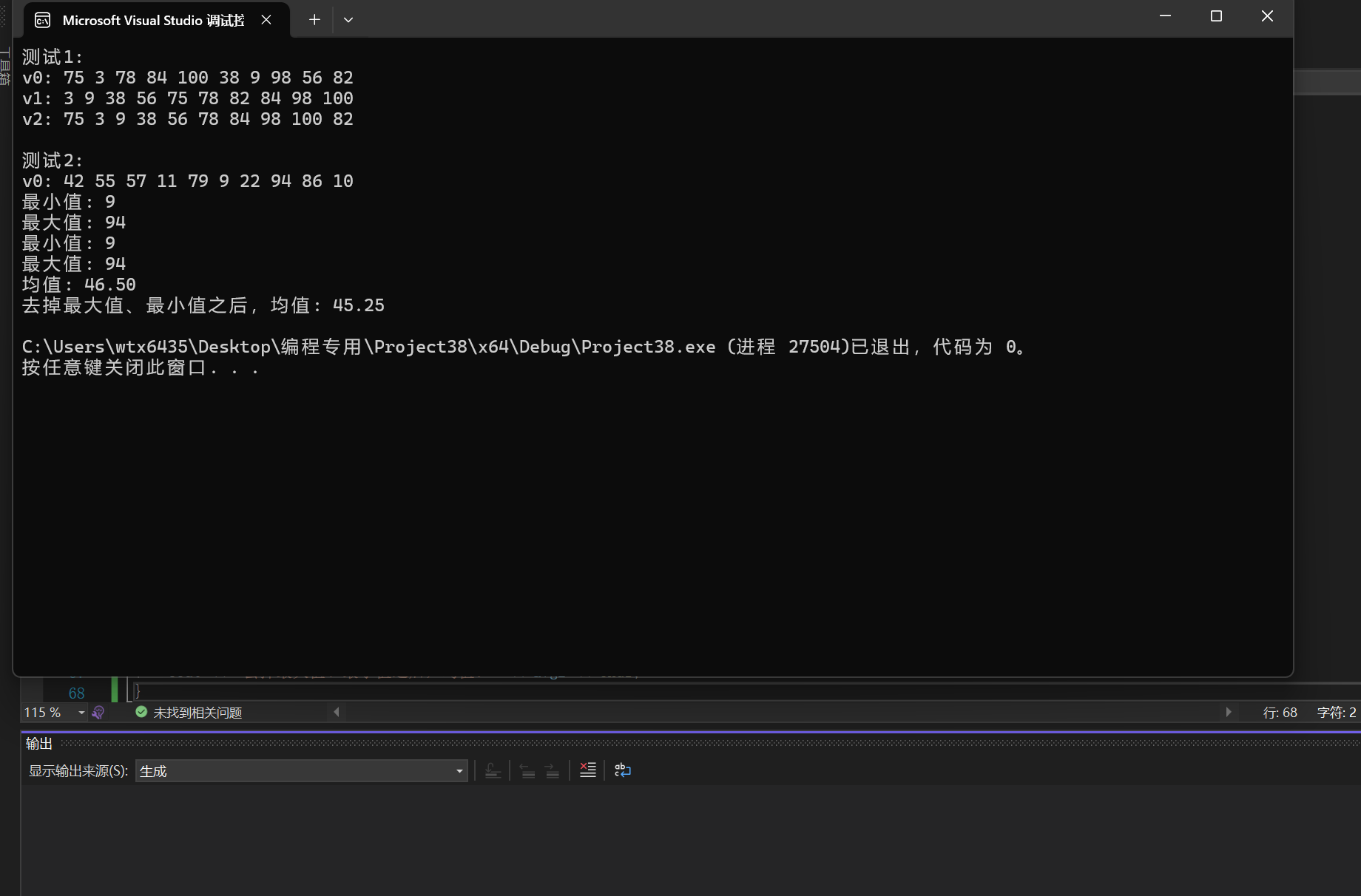
Task: Close the Microsoft Visual Studio debug console tab
Action: 266,20
